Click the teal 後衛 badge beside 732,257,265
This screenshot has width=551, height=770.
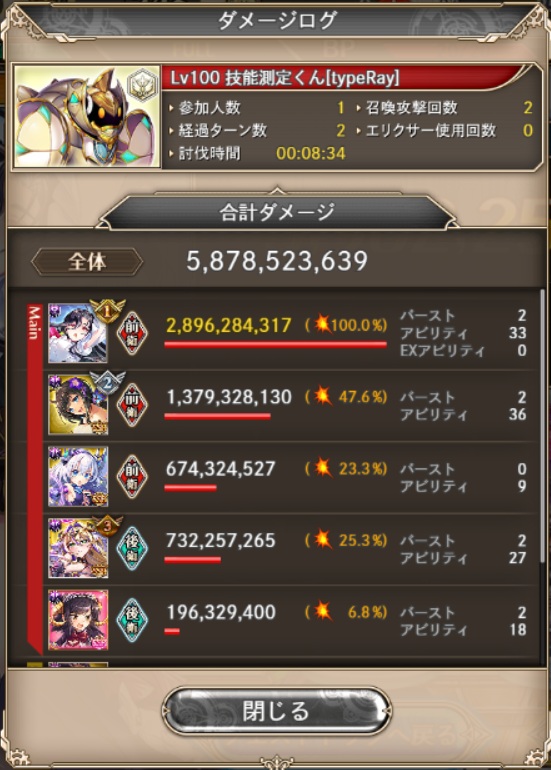132,548
